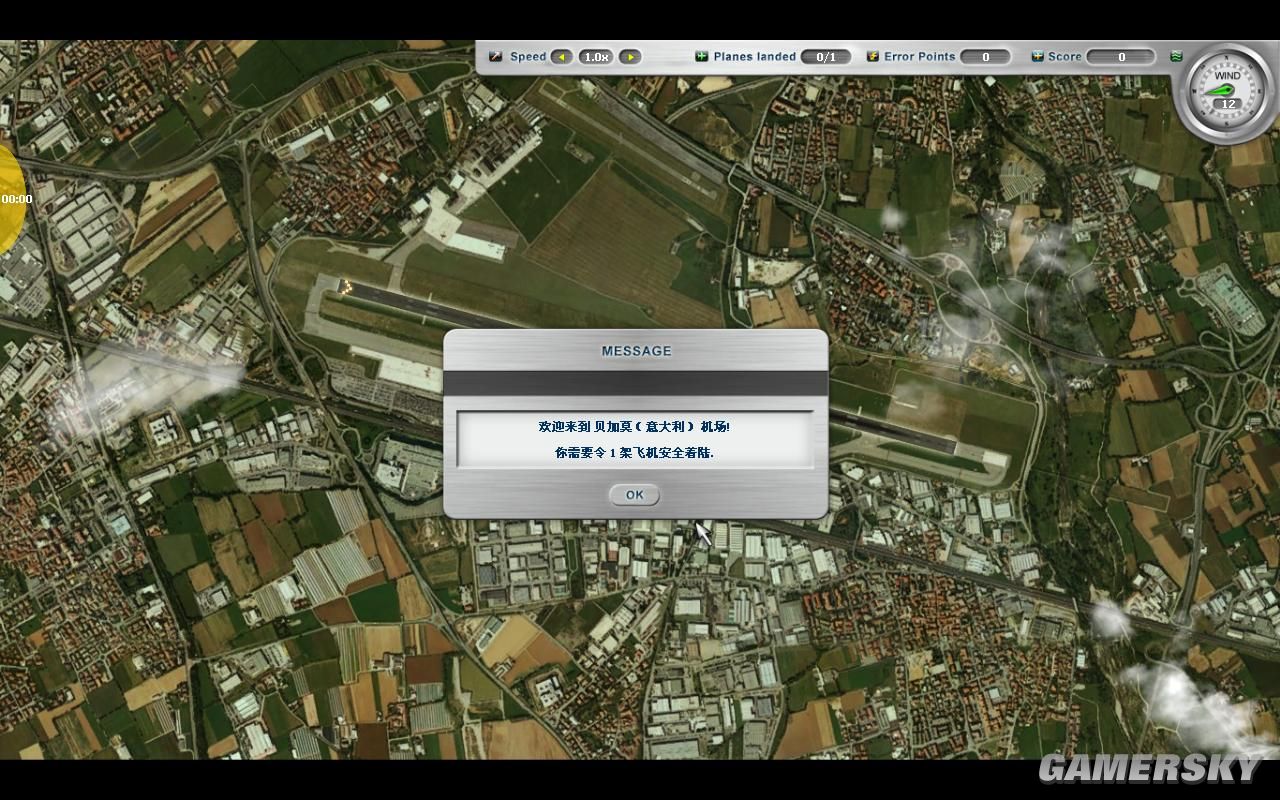Image resolution: width=1280 pixels, height=800 pixels.
Task: Click the Error Points lightning icon
Action: pyautogui.click(x=873, y=57)
